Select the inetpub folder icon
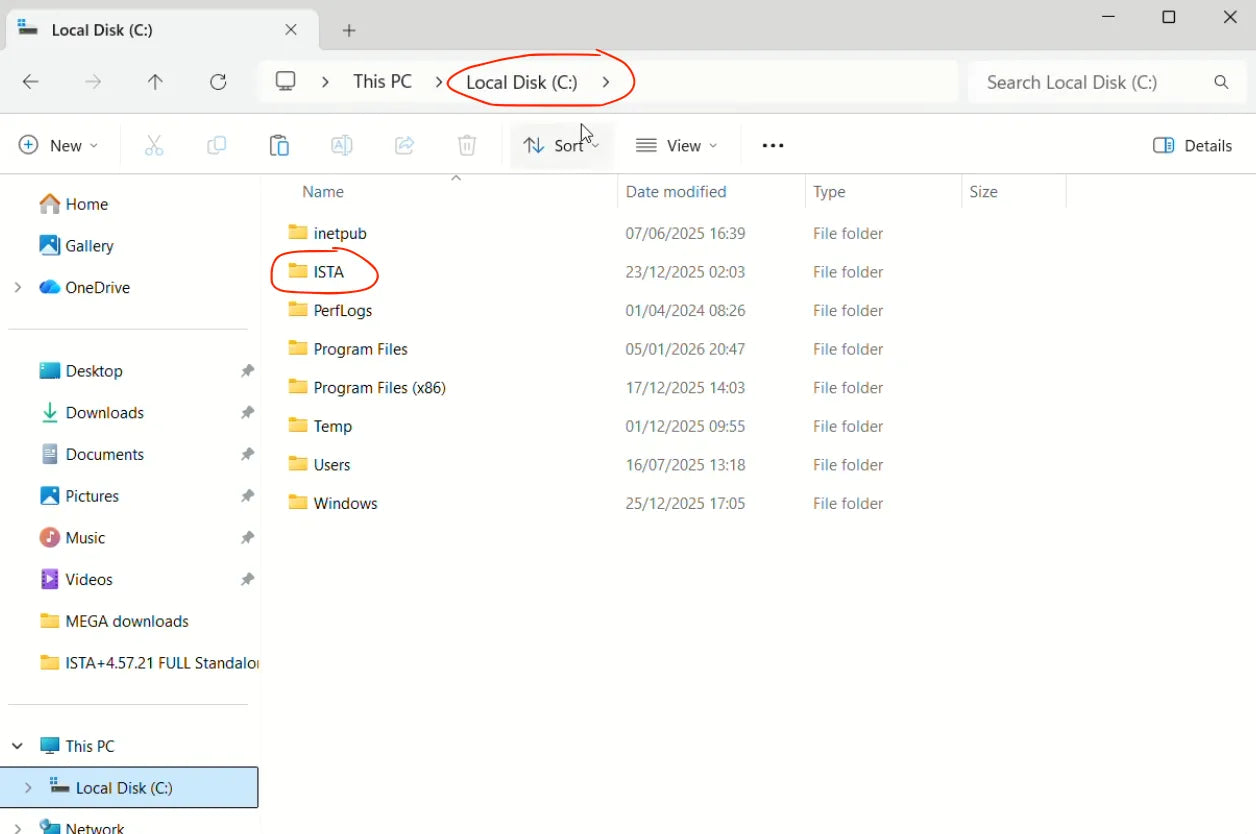Viewport: 1256px width, 834px height. (x=298, y=232)
